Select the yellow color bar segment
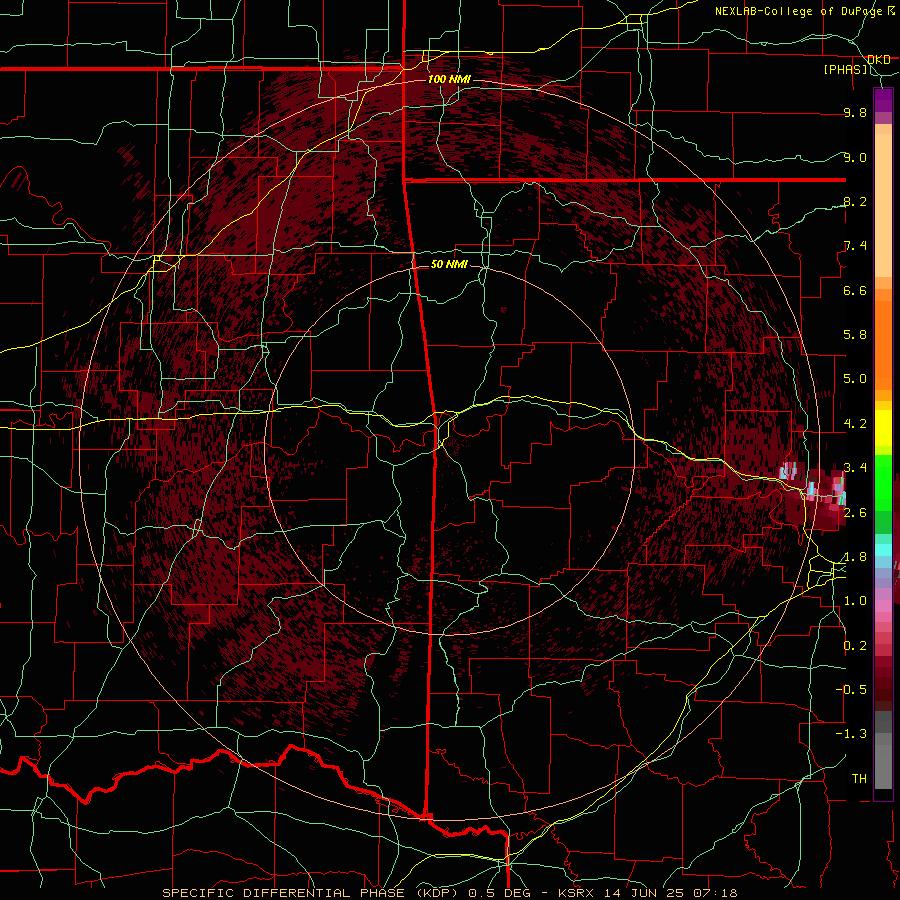 pos(883,428)
